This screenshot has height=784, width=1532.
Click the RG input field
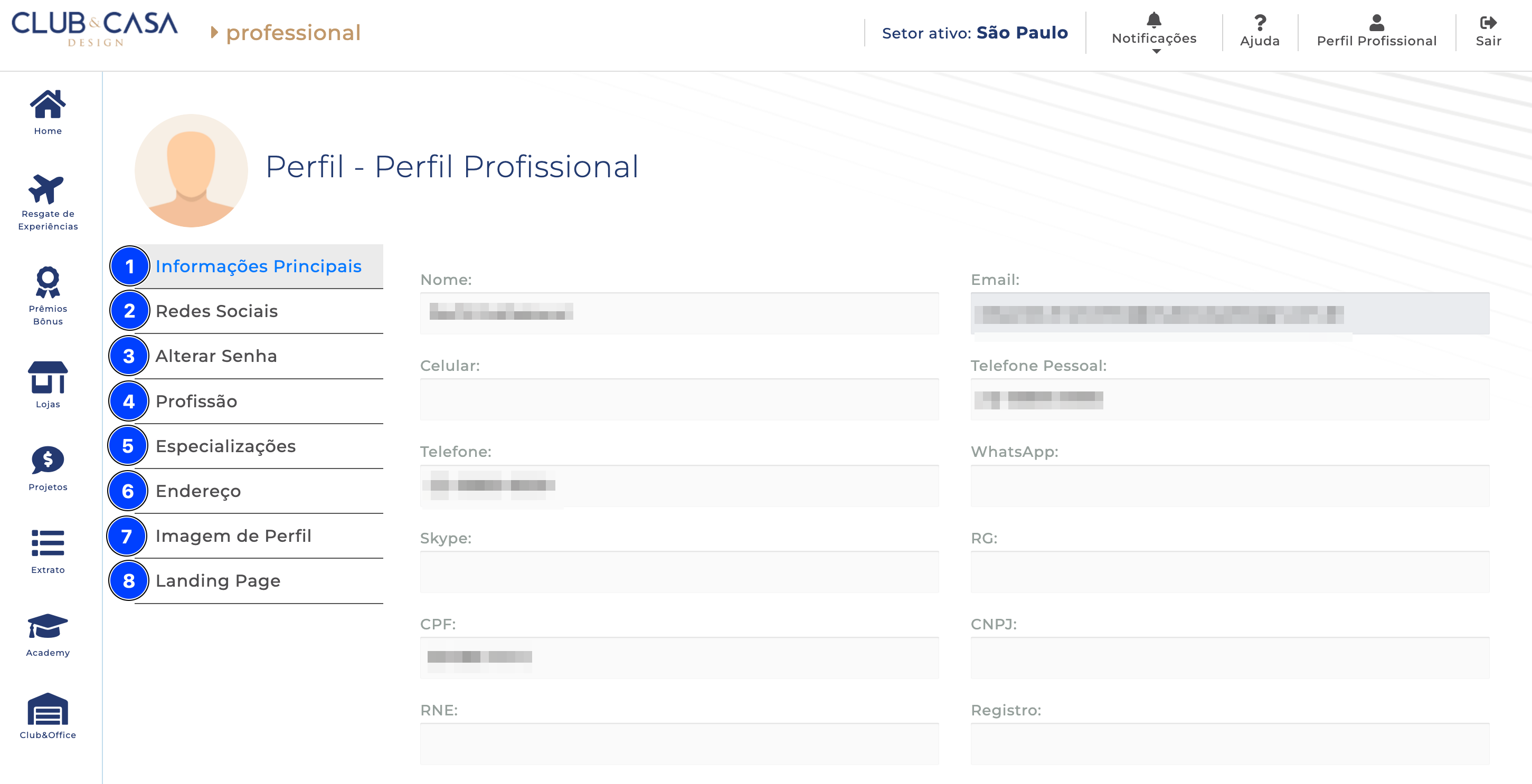(x=1230, y=572)
